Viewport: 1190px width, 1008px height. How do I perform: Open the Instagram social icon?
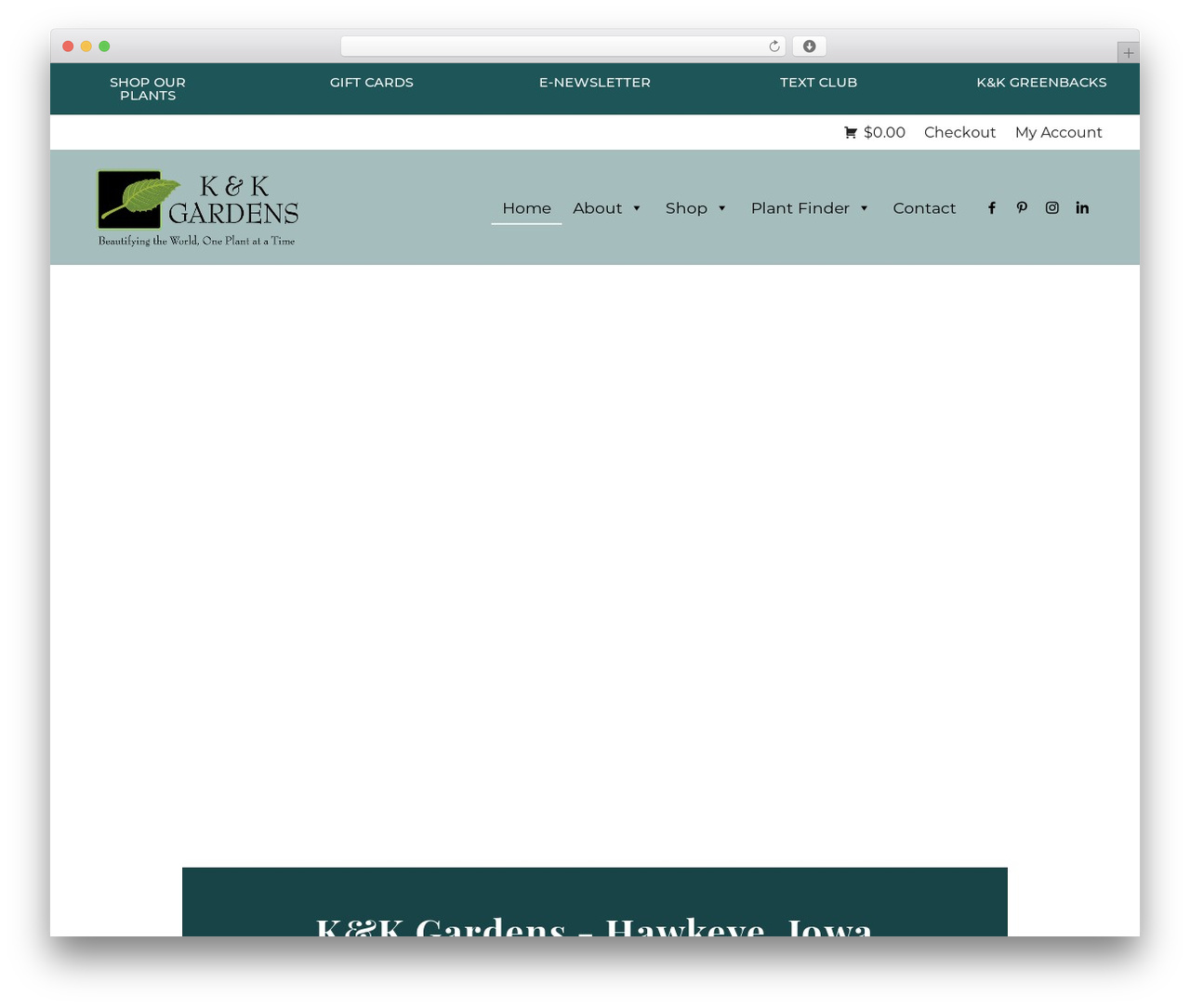[1052, 208]
